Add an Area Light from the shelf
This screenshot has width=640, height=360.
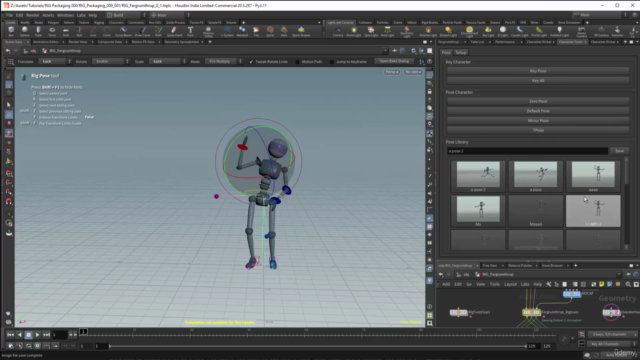click(x=387, y=31)
